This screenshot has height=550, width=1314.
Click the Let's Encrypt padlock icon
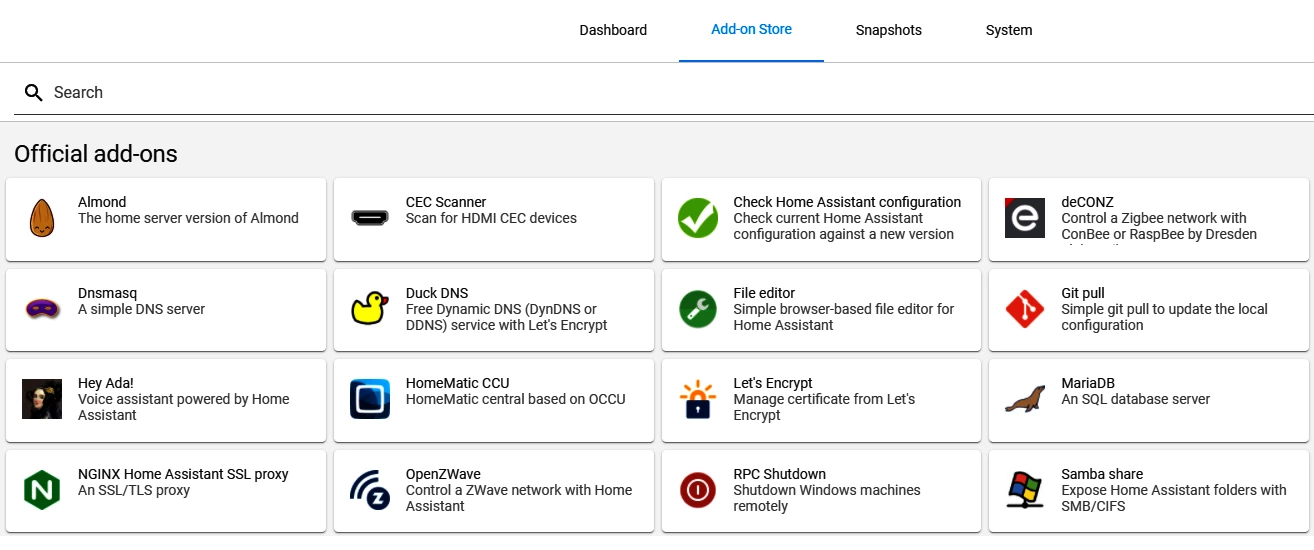698,399
